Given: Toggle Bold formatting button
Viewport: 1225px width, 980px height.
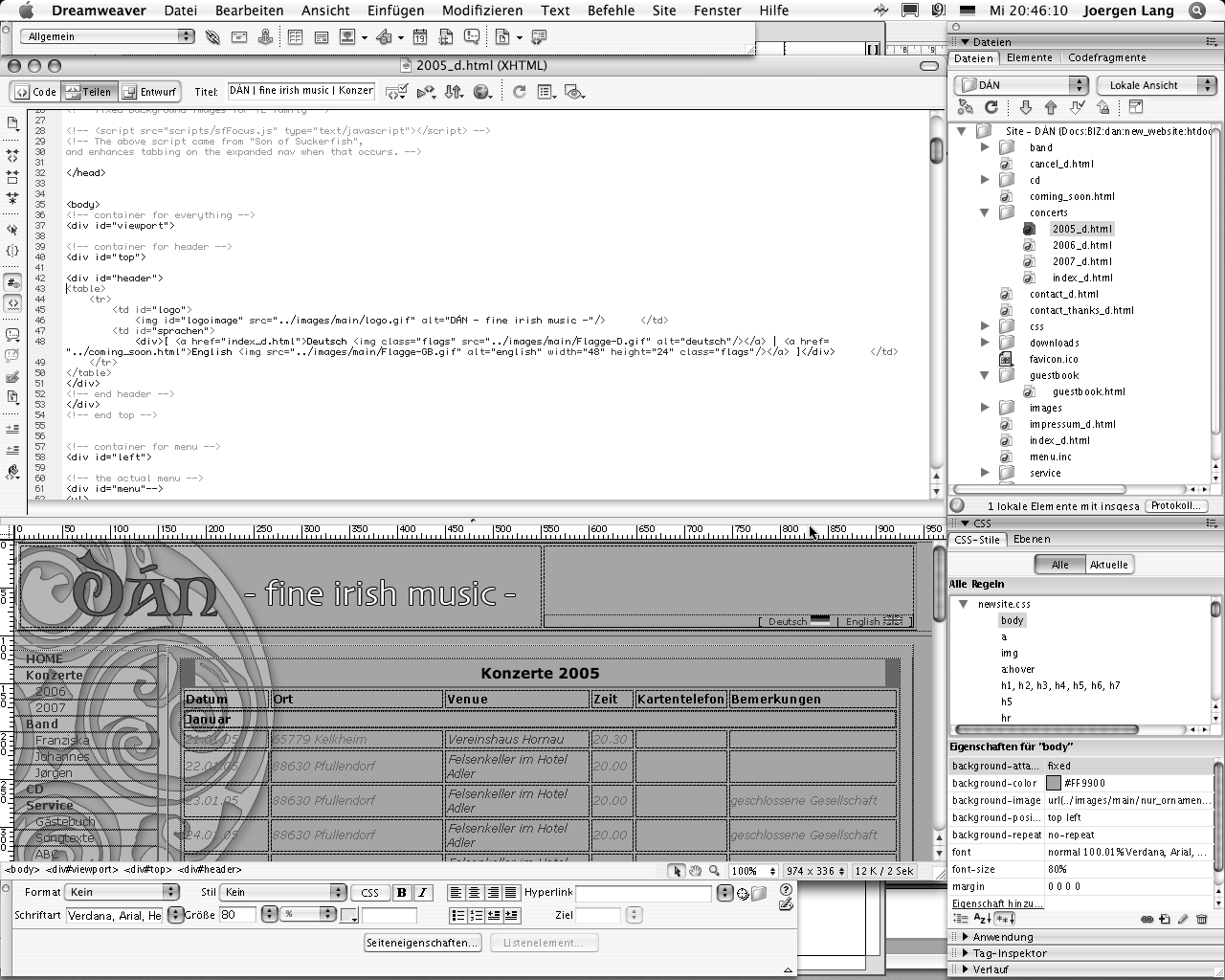Looking at the screenshot, I should [402, 892].
